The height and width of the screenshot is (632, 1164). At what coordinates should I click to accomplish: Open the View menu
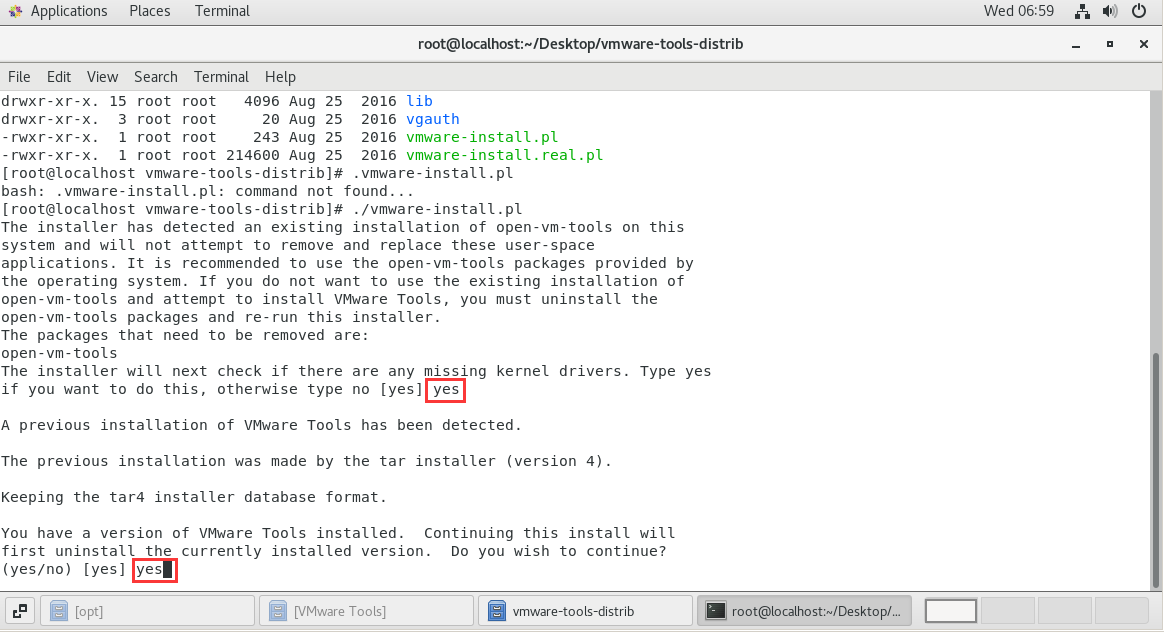coord(102,76)
